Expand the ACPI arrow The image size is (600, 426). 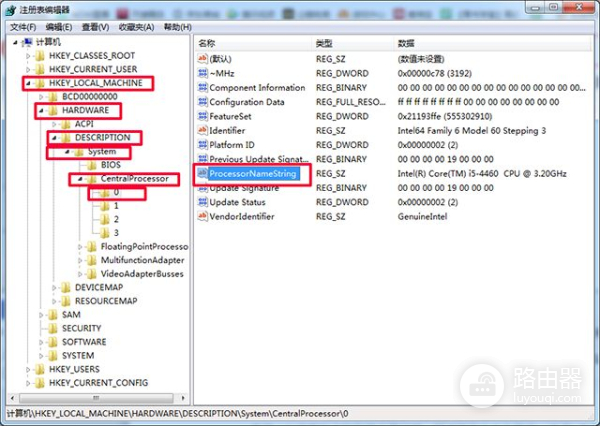click(x=54, y=124)
